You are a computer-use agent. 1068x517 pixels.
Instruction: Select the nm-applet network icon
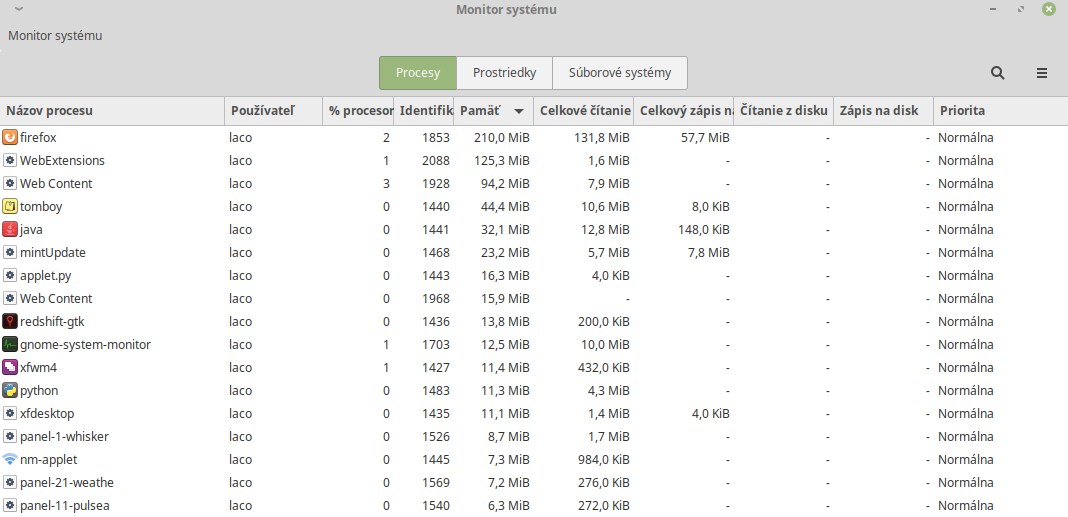point(10,459)
